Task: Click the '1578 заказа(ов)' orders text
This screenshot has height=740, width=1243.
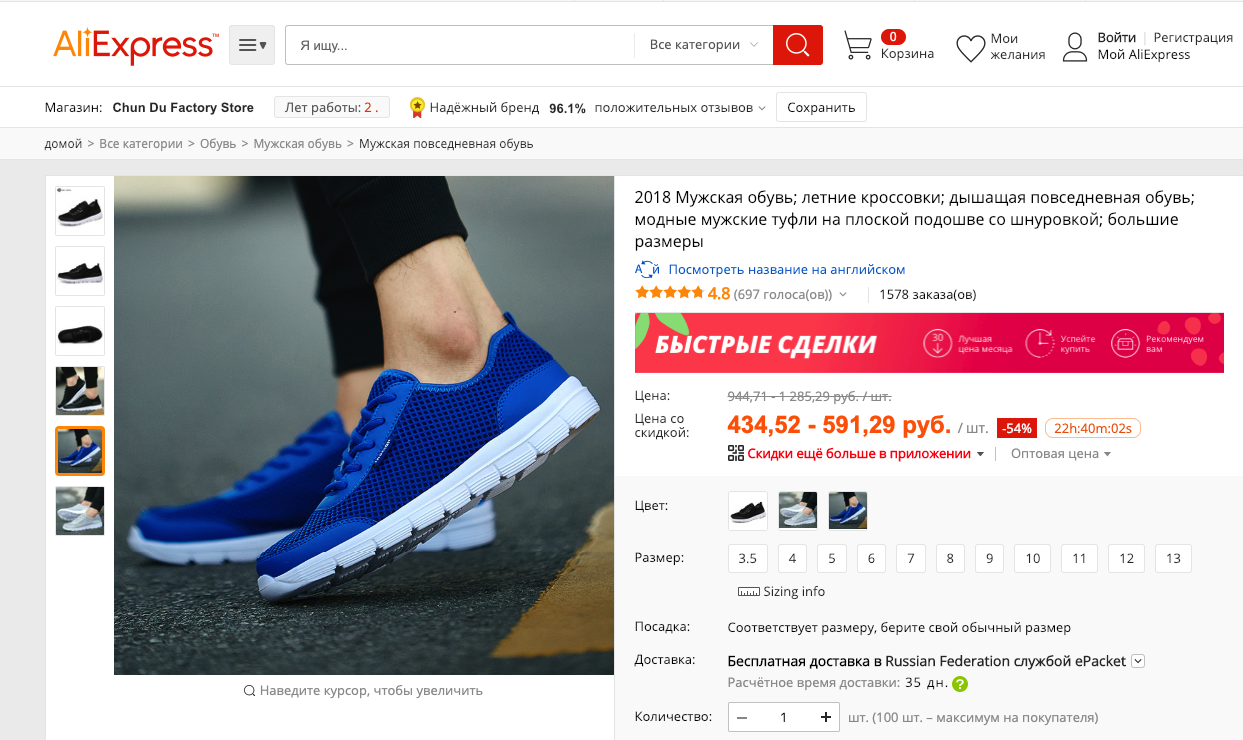Action: tap(928, 294)
